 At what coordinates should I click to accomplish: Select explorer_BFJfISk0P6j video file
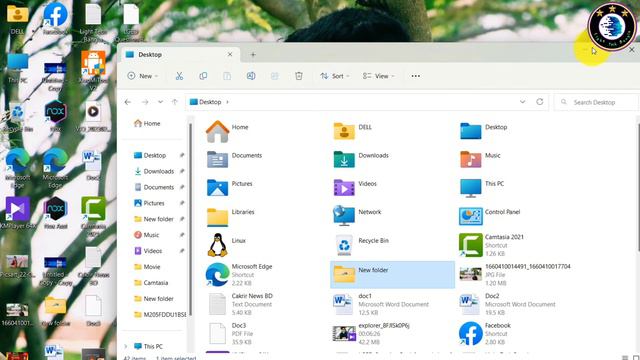(371, 333)
